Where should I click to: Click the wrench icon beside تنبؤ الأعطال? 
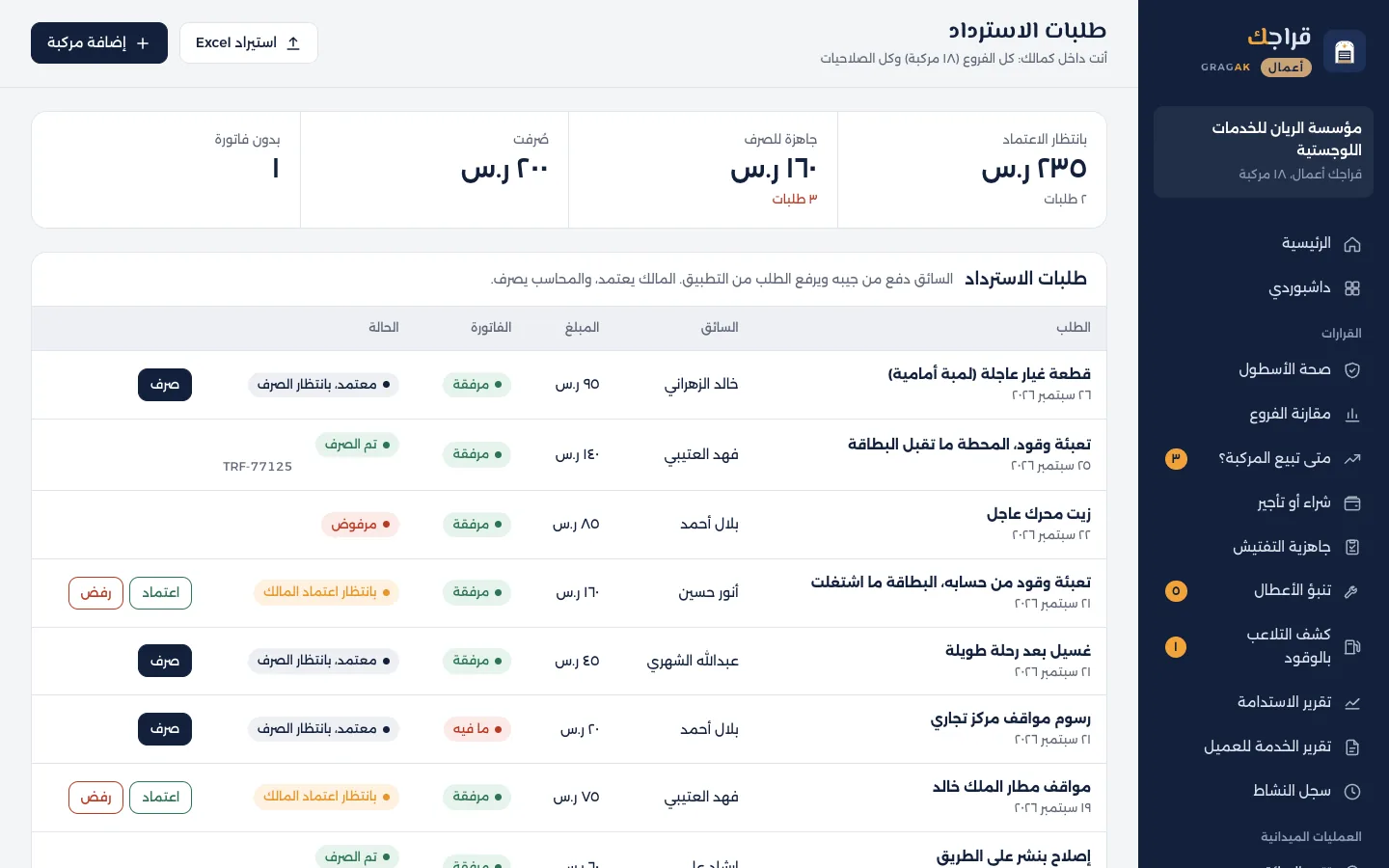(1352, 591)
